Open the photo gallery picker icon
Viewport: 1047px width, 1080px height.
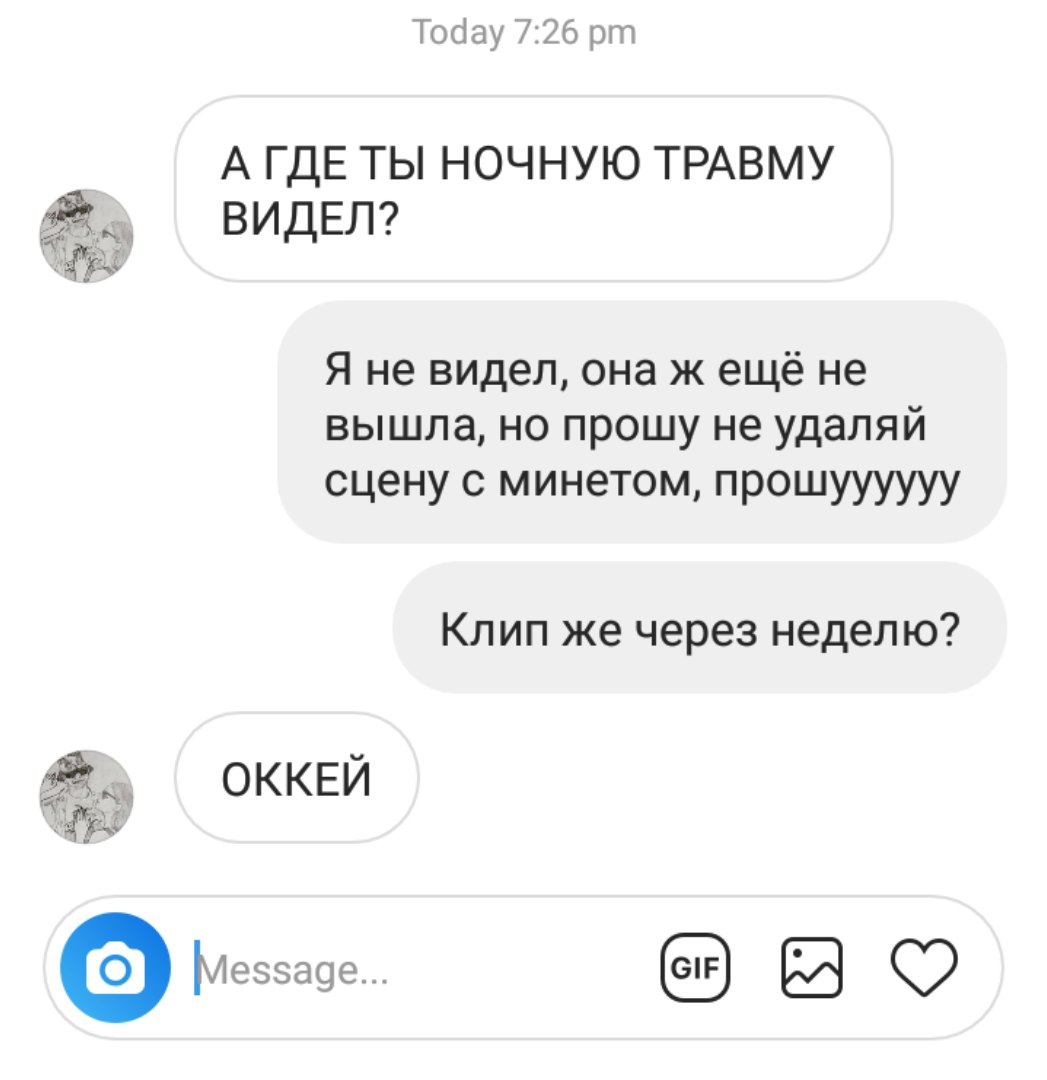811,968
